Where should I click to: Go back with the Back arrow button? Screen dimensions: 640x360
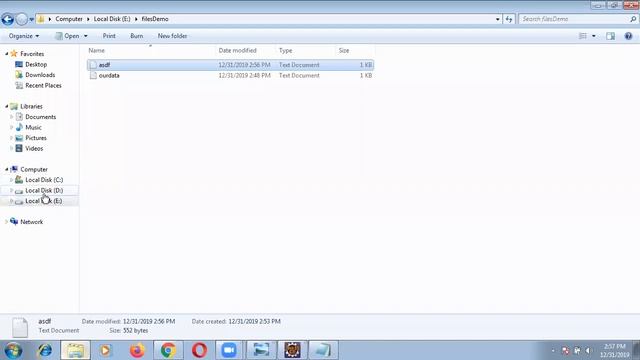click(7, 19)
